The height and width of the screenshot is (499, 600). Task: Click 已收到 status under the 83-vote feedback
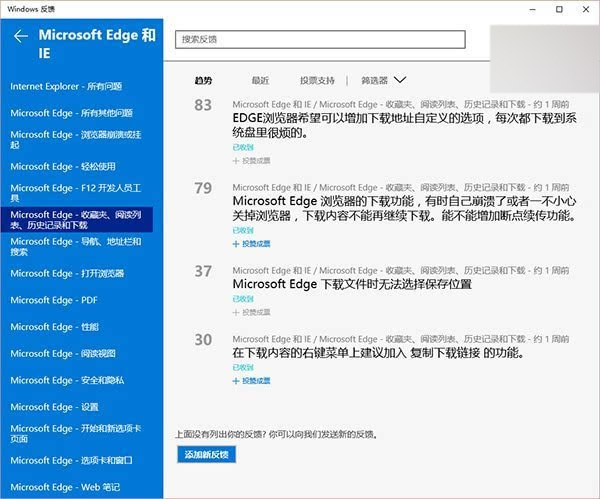(x=243, y=147)
